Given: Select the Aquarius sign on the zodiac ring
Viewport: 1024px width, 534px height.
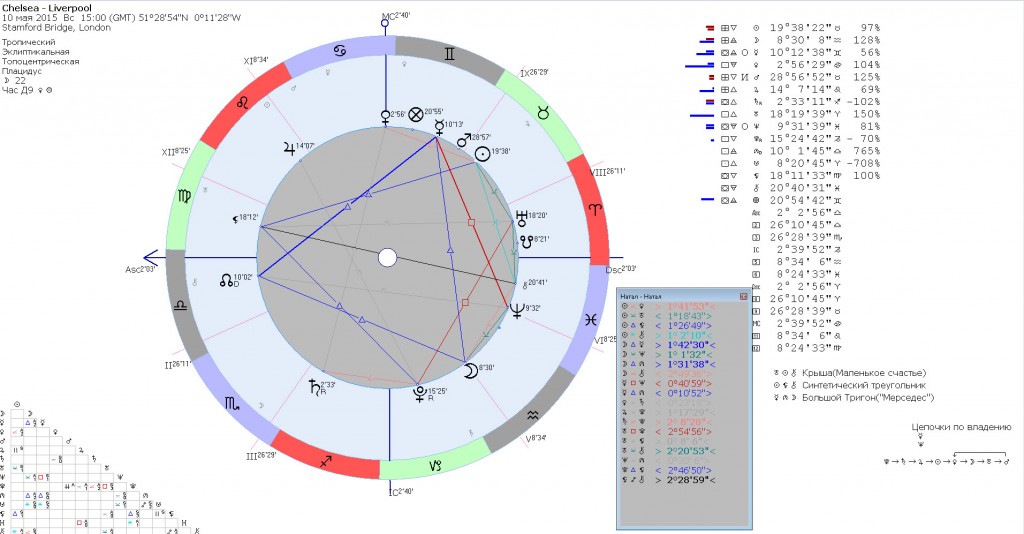Looking at the screenshot, I should [533, 416].
